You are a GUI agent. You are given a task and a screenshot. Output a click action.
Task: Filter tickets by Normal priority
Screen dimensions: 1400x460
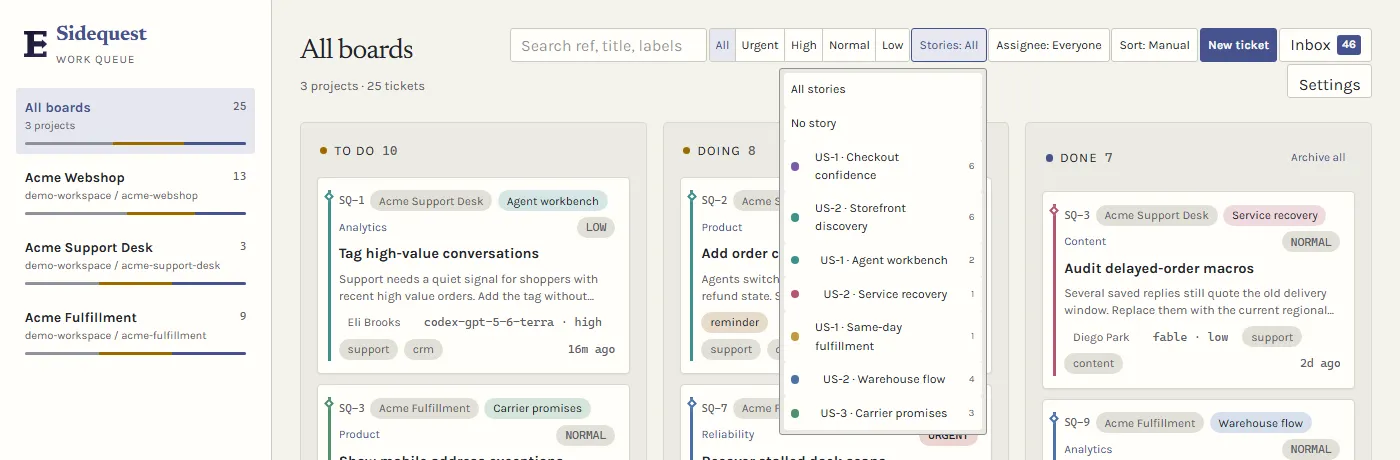click(x=849, y=45)
